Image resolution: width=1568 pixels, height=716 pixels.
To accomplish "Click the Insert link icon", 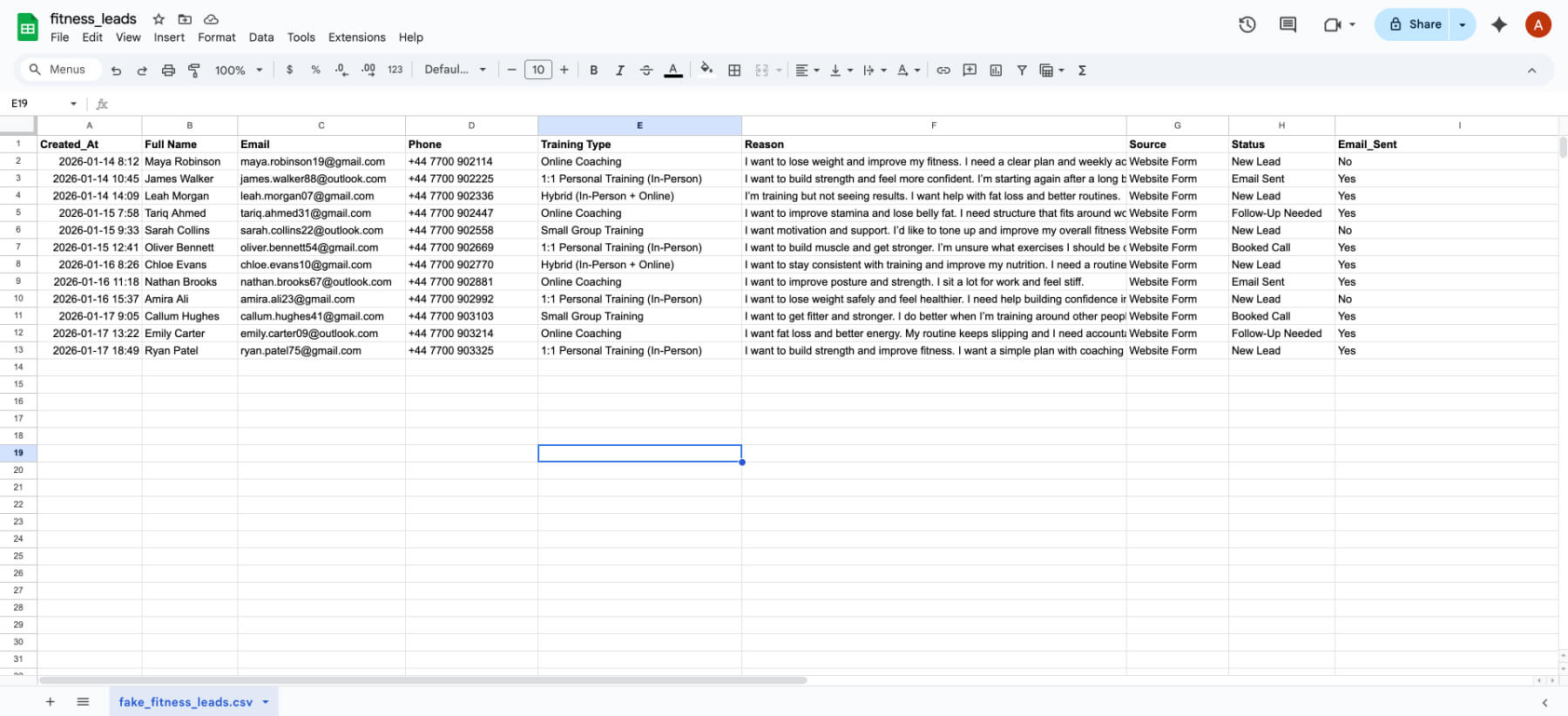I will [x=943, y=71].
